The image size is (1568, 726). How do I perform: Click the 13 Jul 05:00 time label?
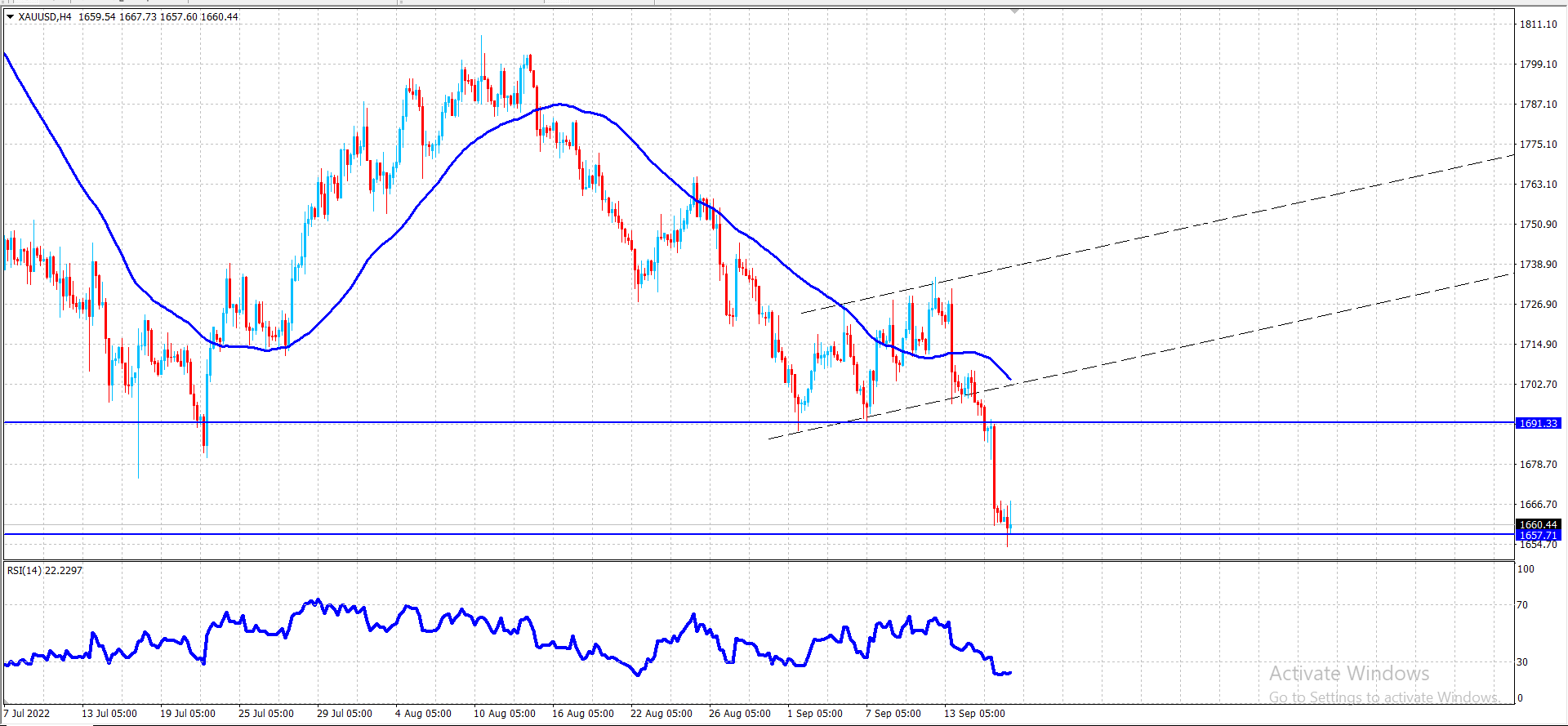pos(109,714)
